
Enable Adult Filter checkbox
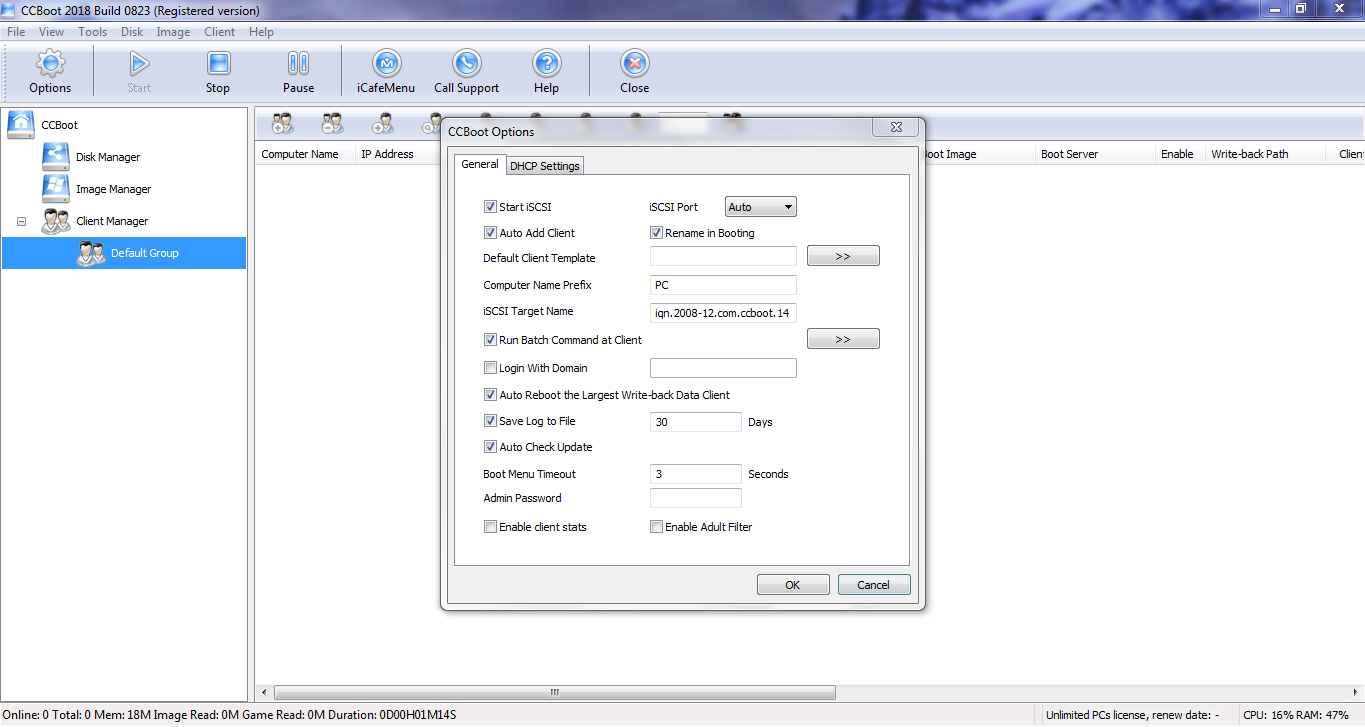tap(657, 527)
